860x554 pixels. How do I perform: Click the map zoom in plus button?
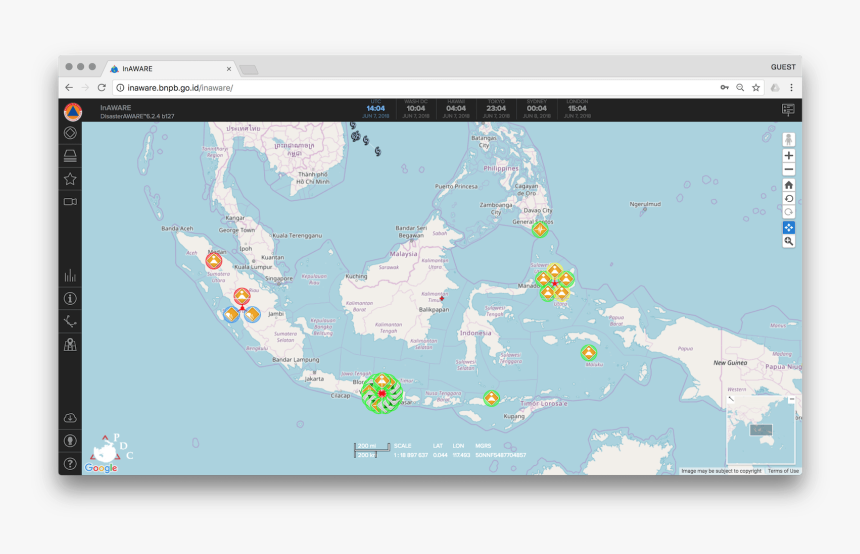pos(789,156)
